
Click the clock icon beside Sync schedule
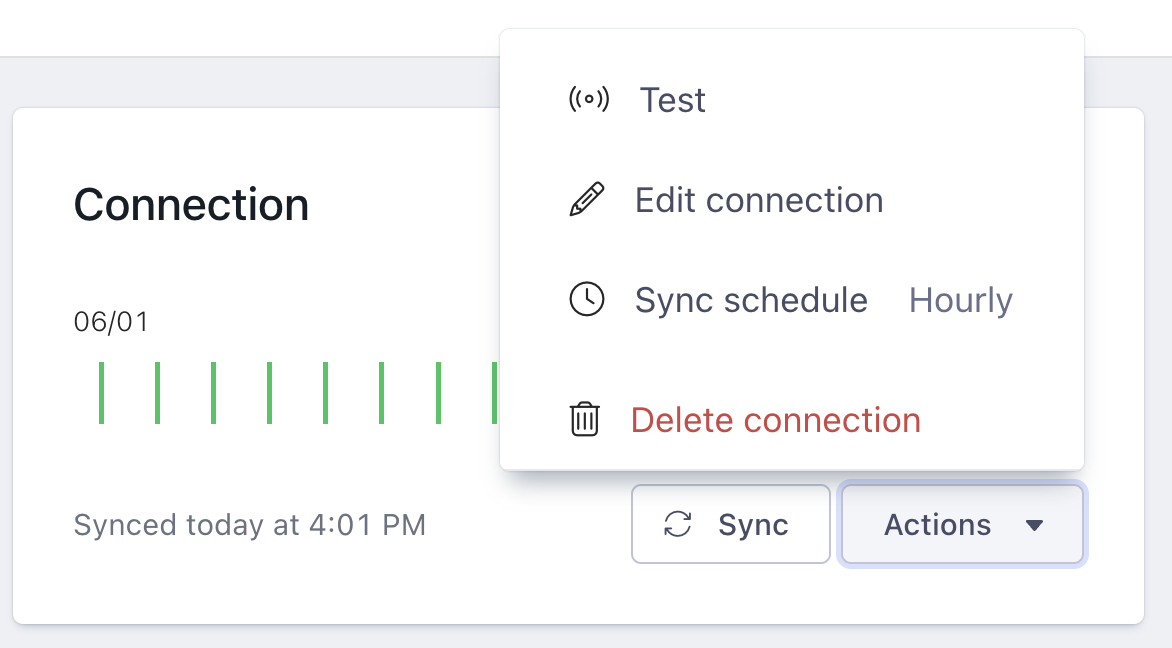pos(587,300)
